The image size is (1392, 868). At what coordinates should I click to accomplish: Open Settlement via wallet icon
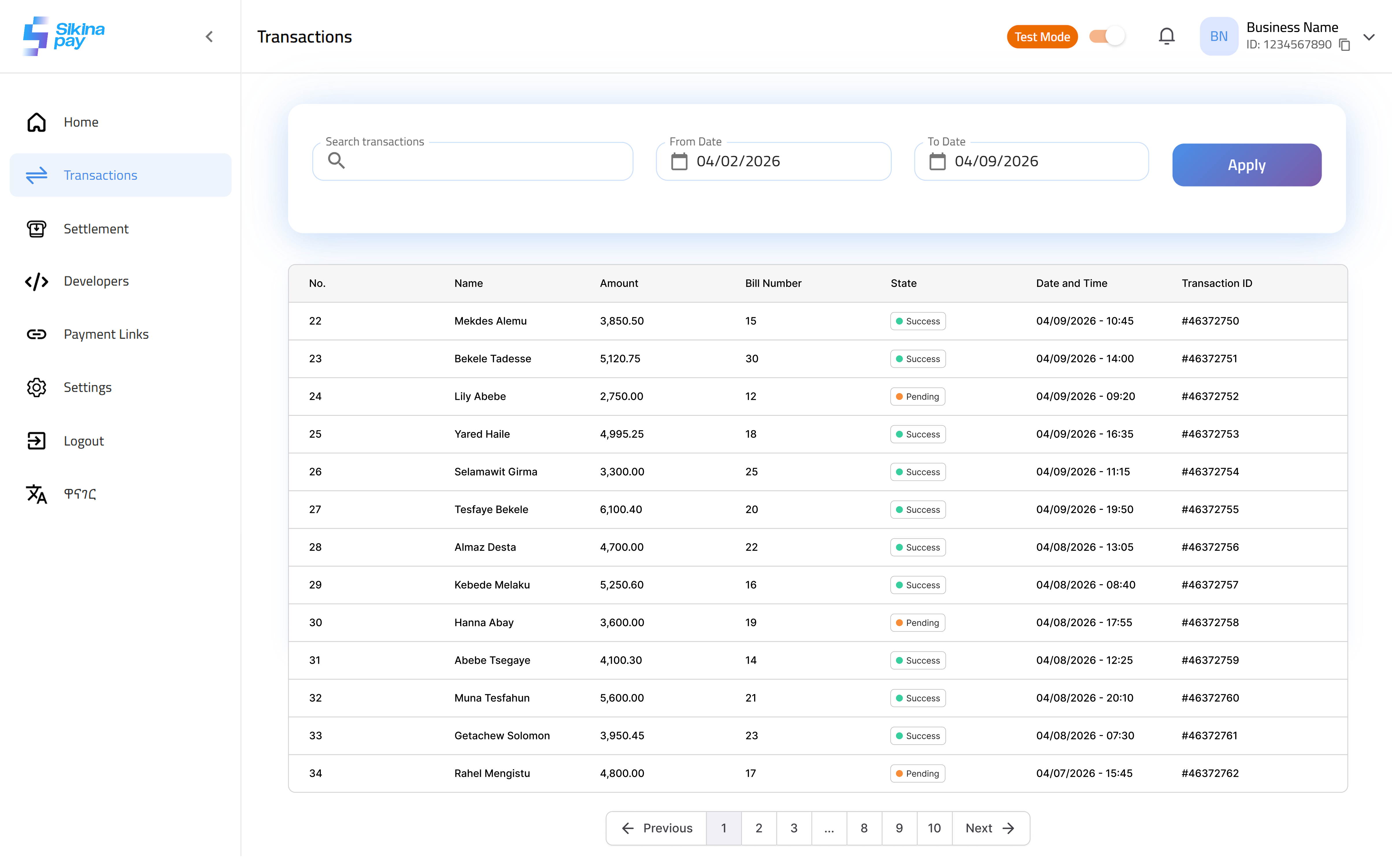click(x=36, y=229)
